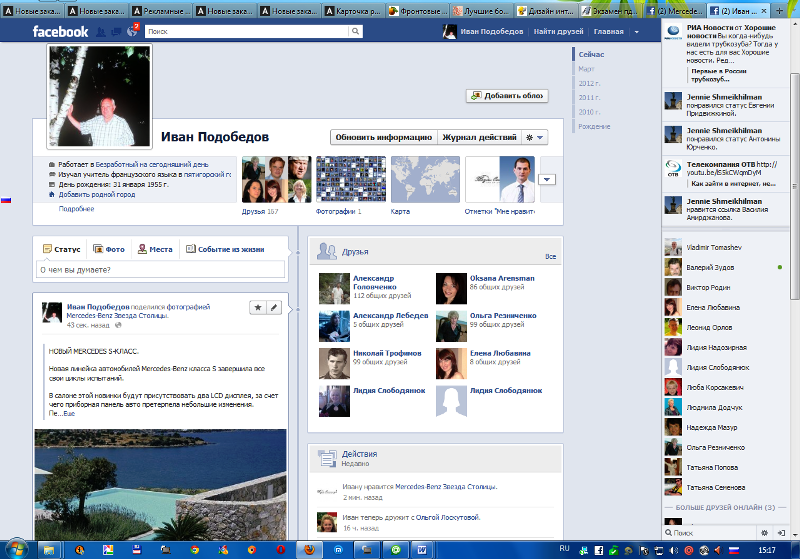Click the friend requests icon
Viewport: 800px width, 559px height.
coord(100,32)
